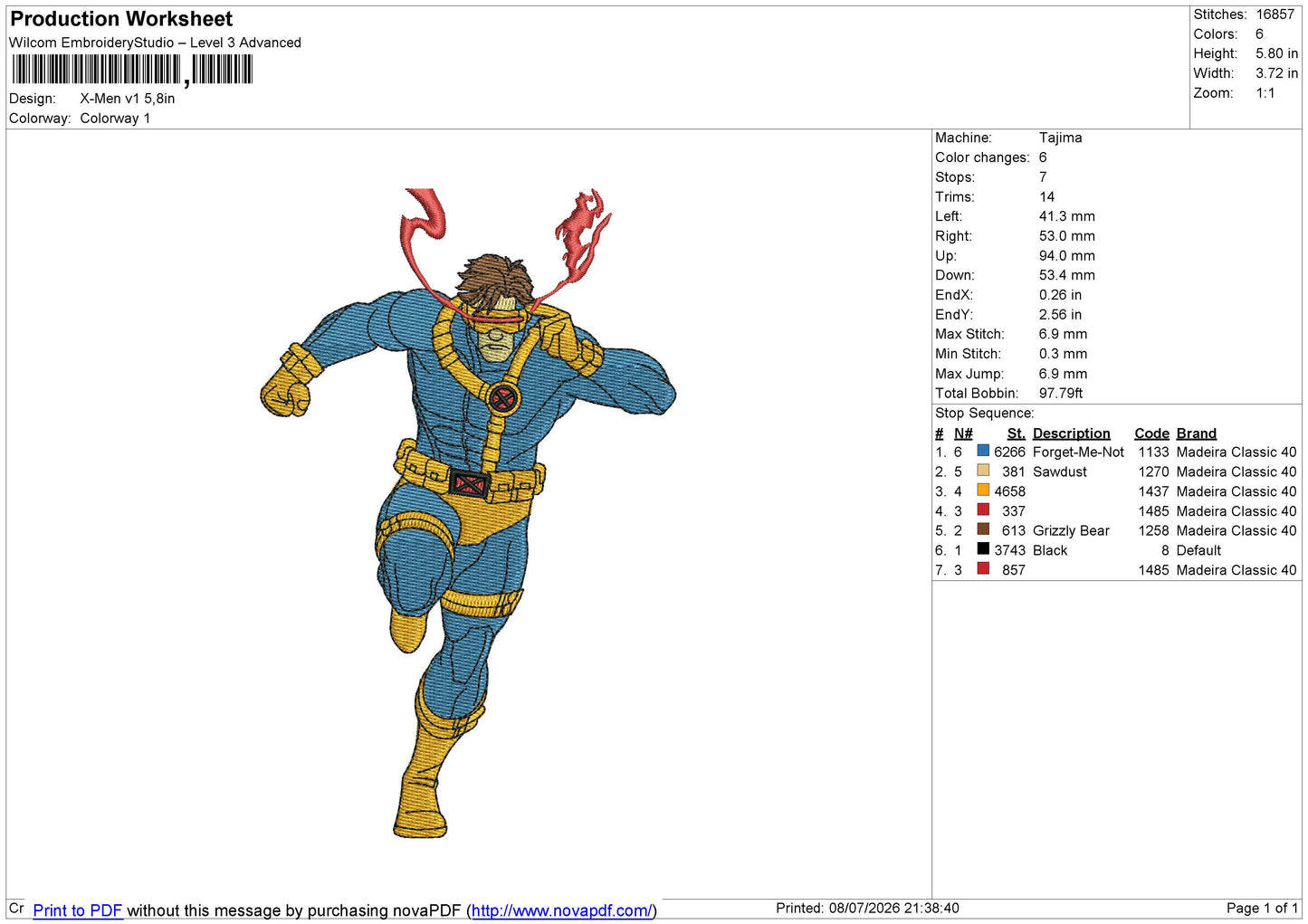Click the Black thread color swatch

983,549
